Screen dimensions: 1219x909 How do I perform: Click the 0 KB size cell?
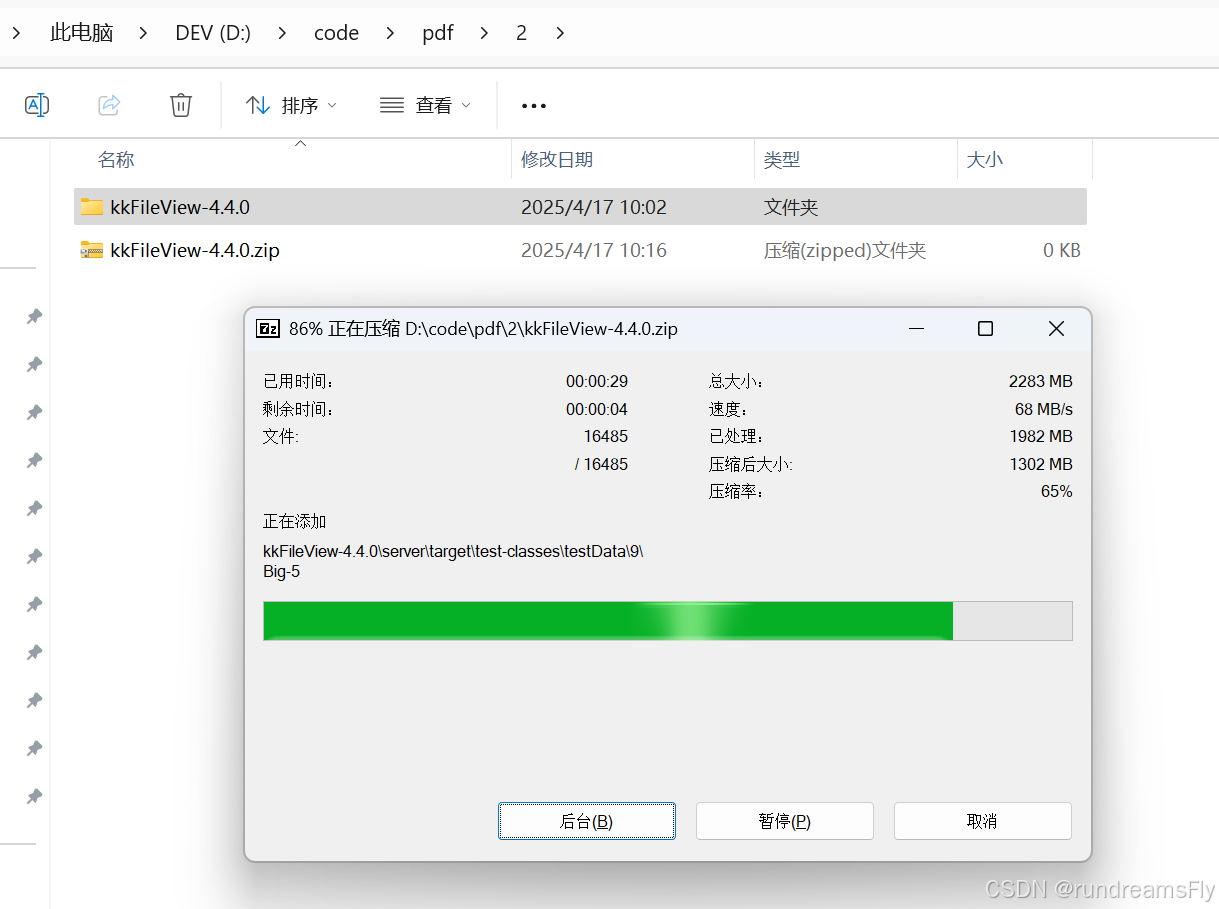coord(1062,251)
